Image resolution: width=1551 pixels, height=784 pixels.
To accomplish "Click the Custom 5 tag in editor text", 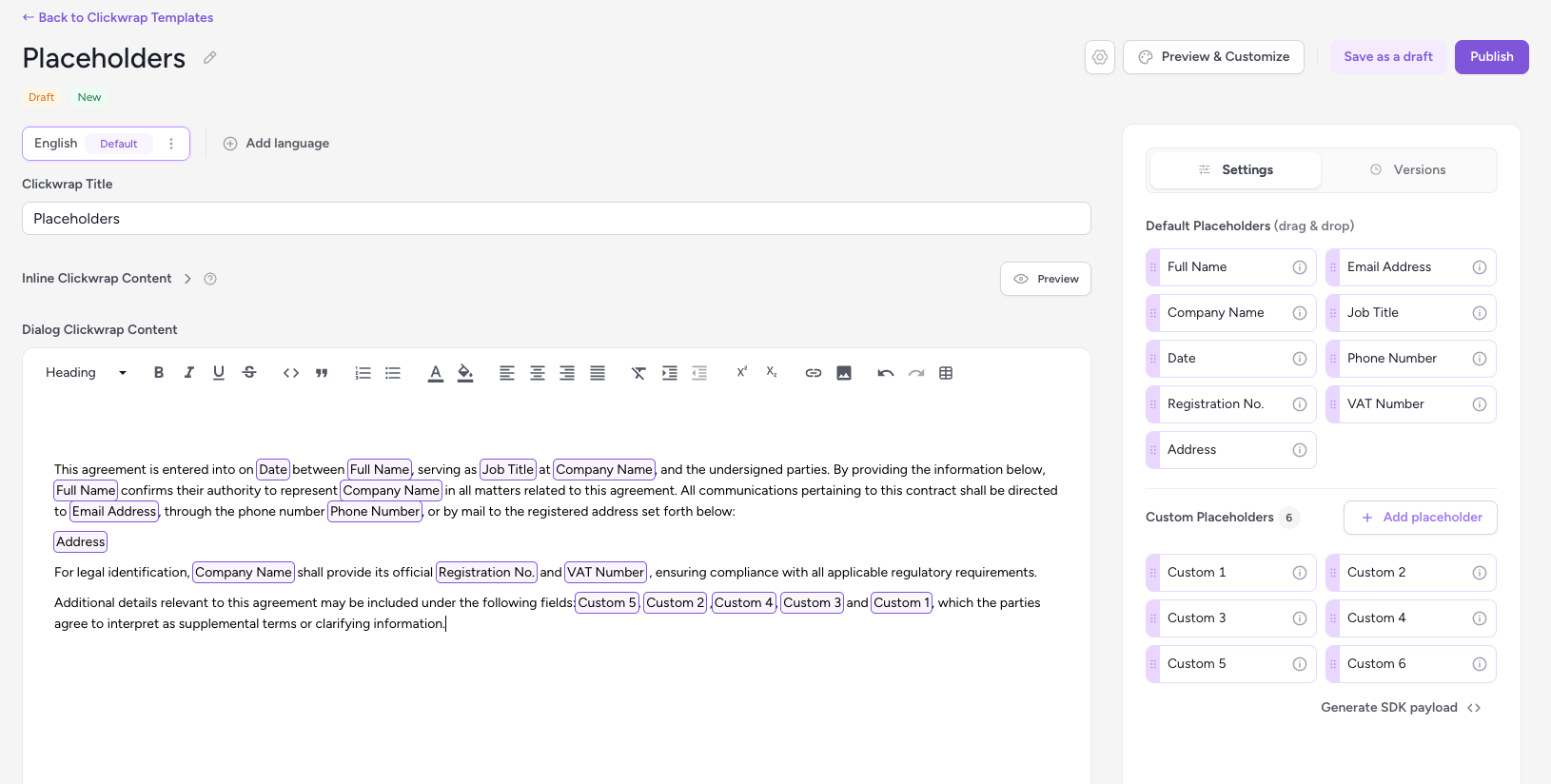I will click(607, 602).
